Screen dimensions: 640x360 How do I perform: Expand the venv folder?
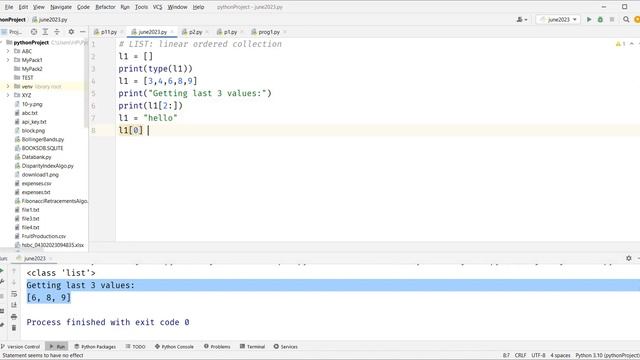[x=8, y=87]
